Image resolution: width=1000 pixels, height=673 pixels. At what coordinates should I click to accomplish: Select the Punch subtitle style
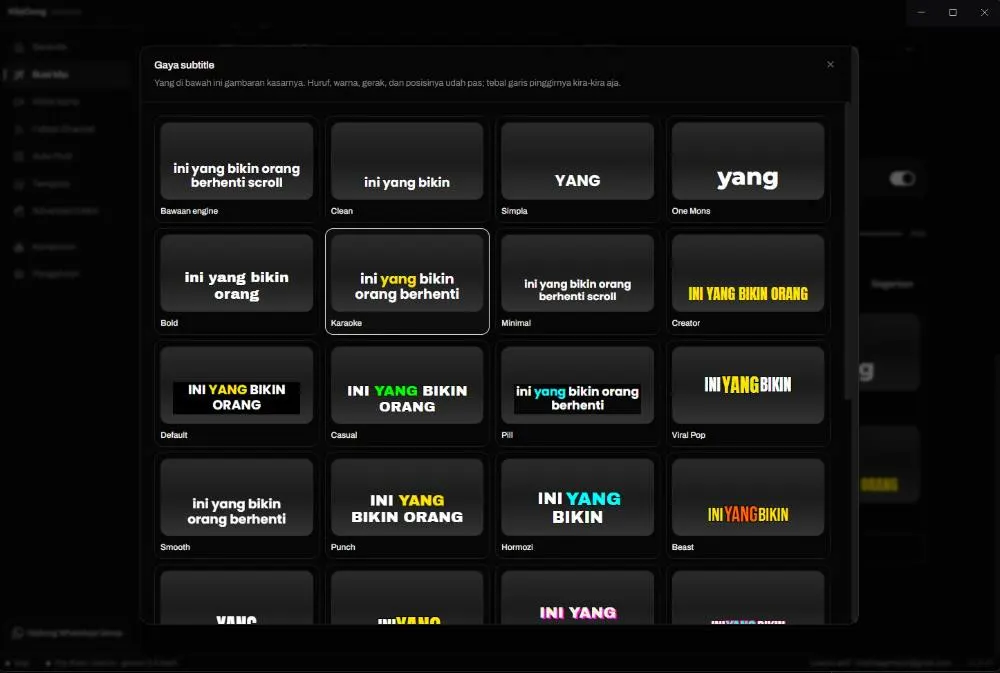[x=407, y=505]
